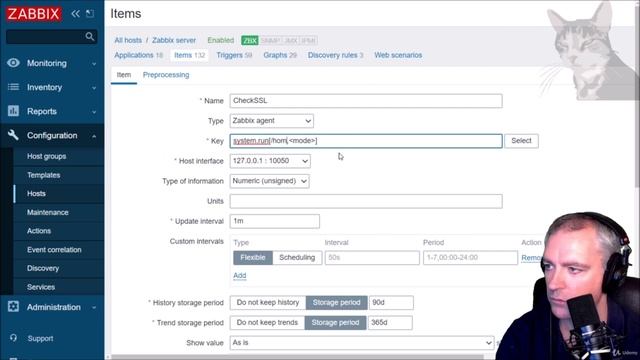
Task: Click the Add custom interval link
Action: (240, 276)
